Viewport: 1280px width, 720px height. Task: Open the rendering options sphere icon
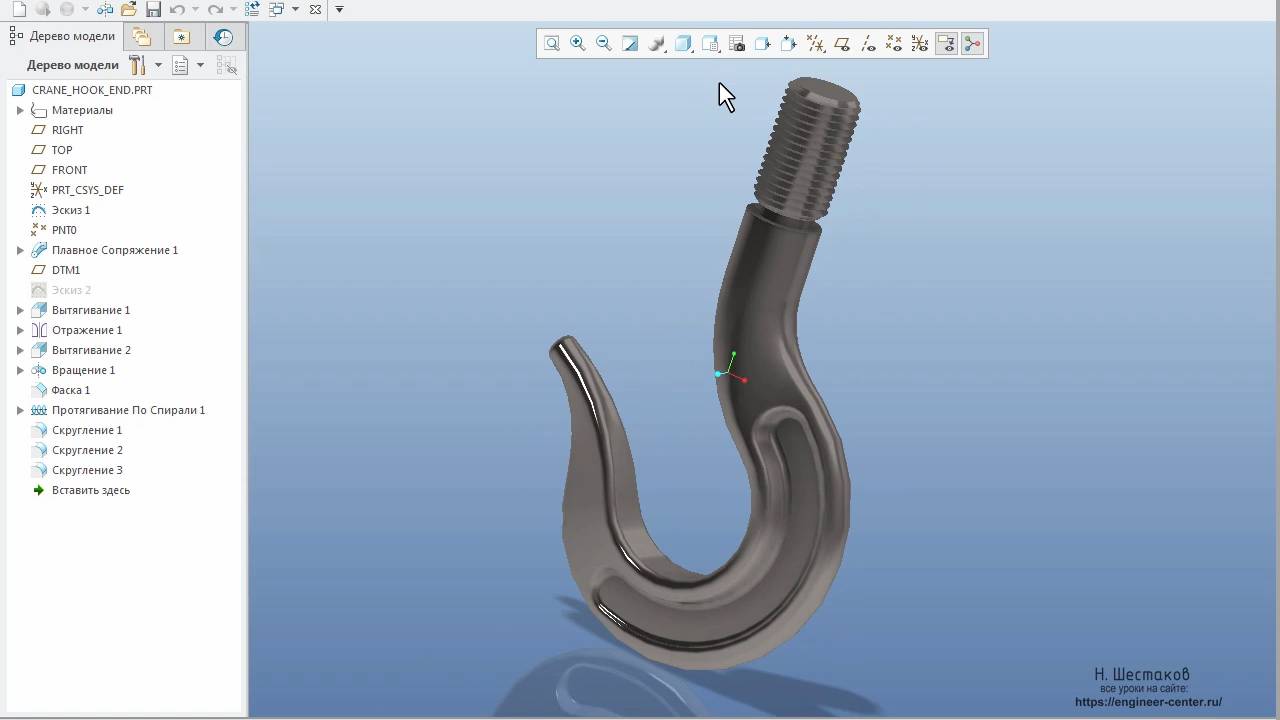[657, 43]
